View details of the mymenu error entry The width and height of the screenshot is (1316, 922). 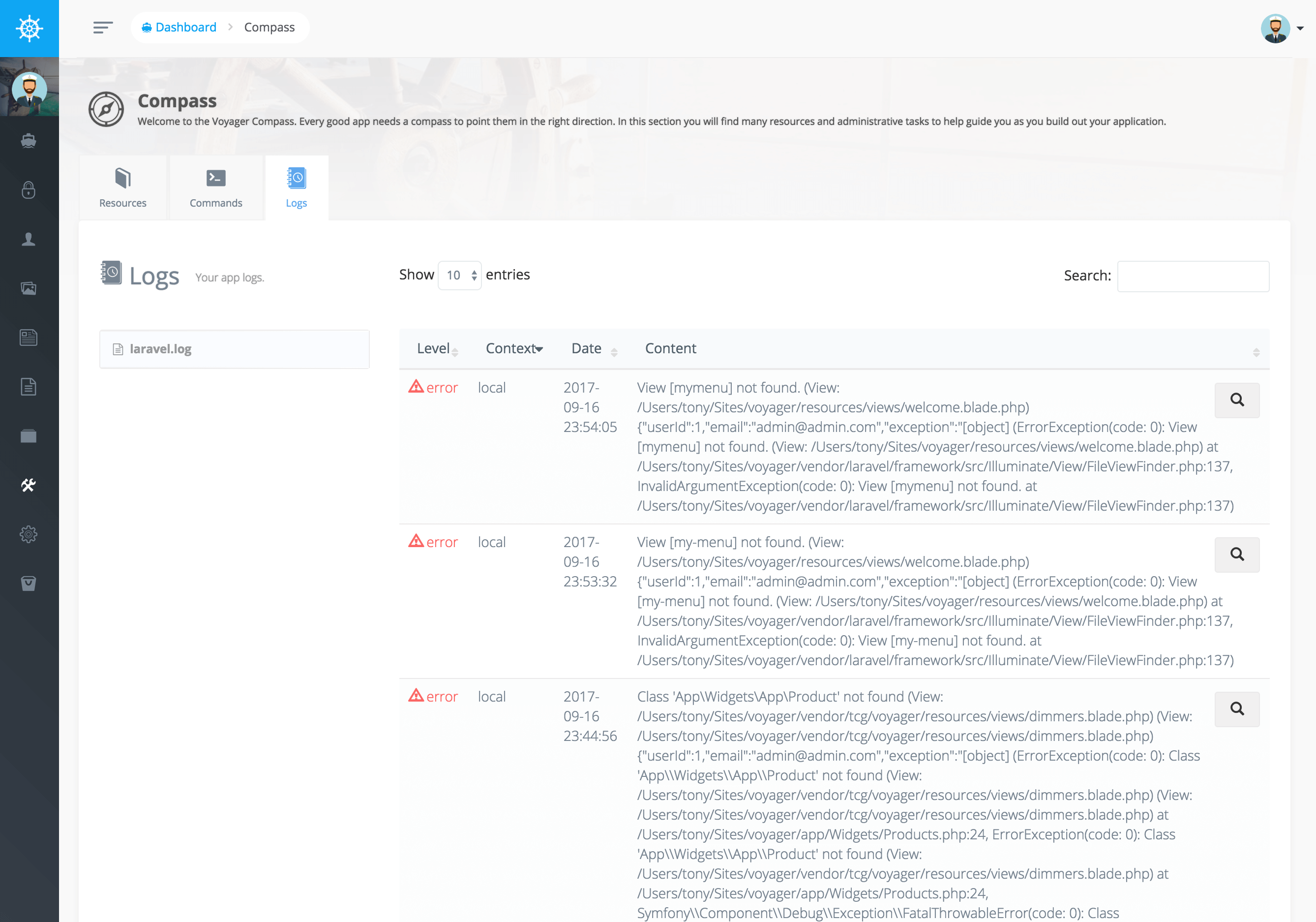1236,400
